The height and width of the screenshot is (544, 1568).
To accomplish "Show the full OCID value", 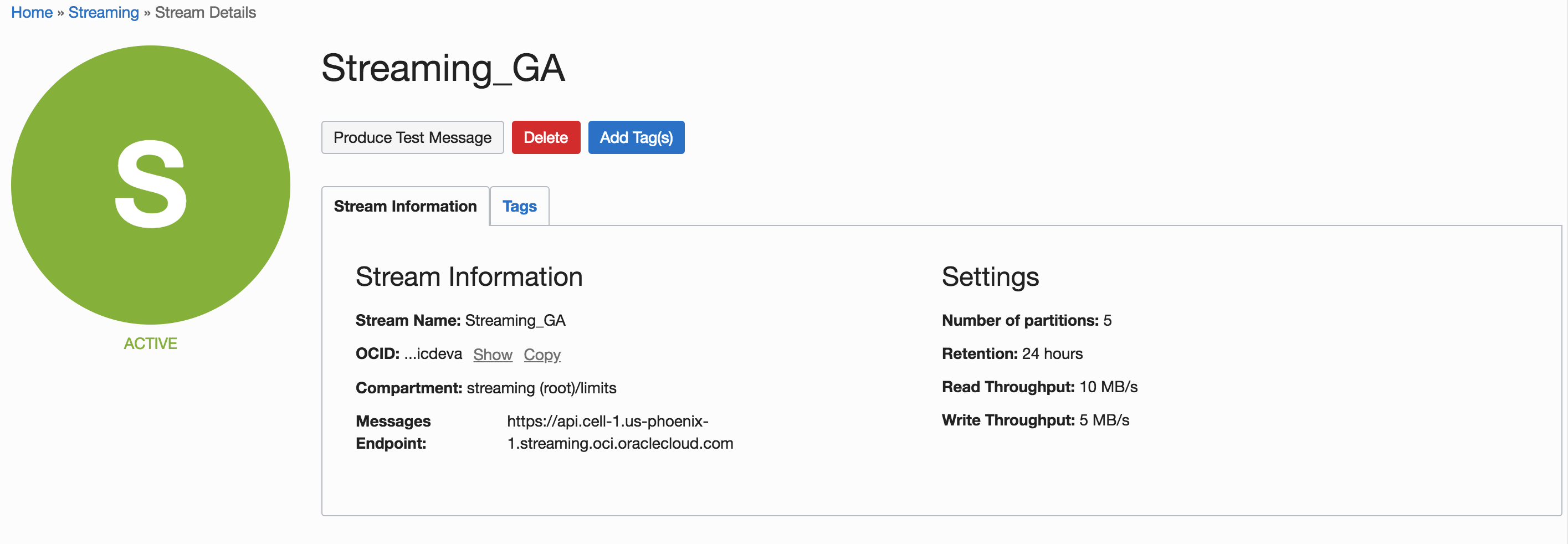I will click(493, 354).
